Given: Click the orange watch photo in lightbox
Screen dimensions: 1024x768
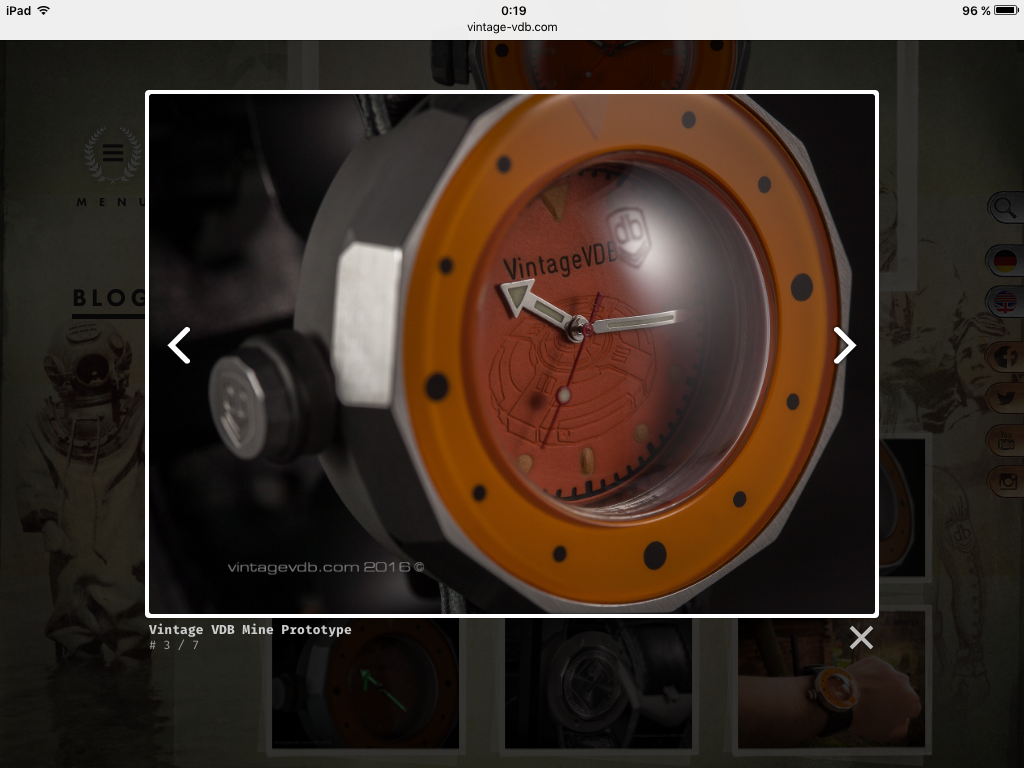Looking at the screenshot, I should 512,353.
